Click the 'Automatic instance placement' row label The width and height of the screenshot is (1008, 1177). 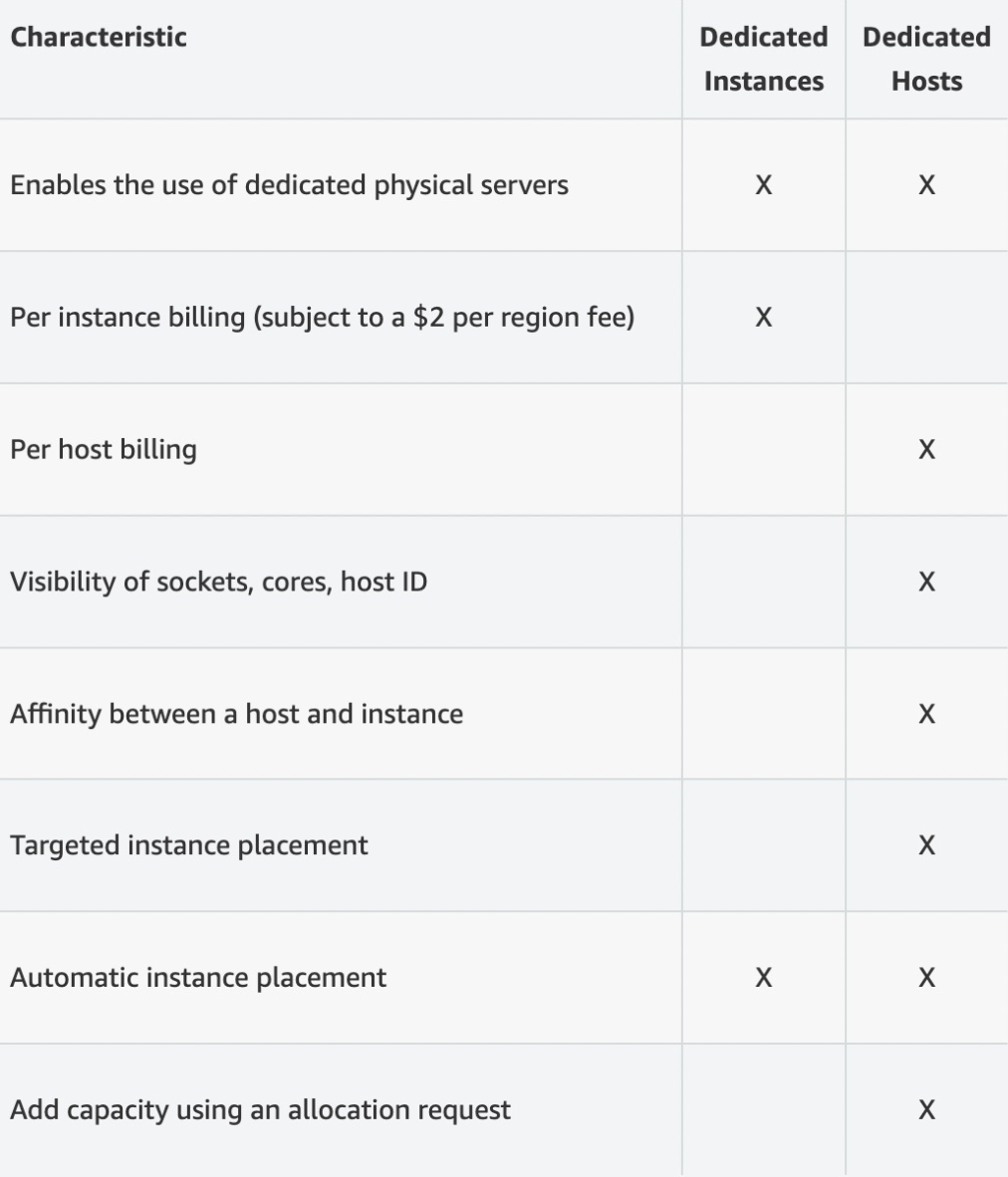(x=198, y=978)
